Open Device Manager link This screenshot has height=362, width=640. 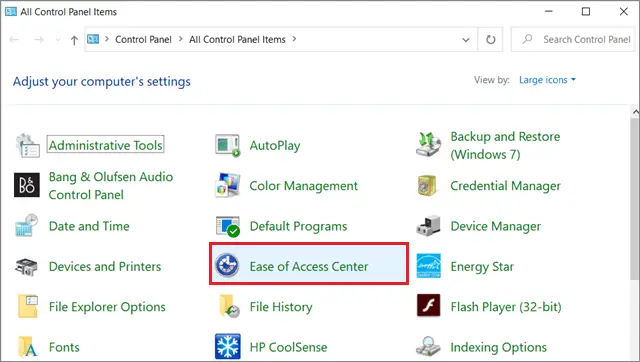tap(496, 226)
